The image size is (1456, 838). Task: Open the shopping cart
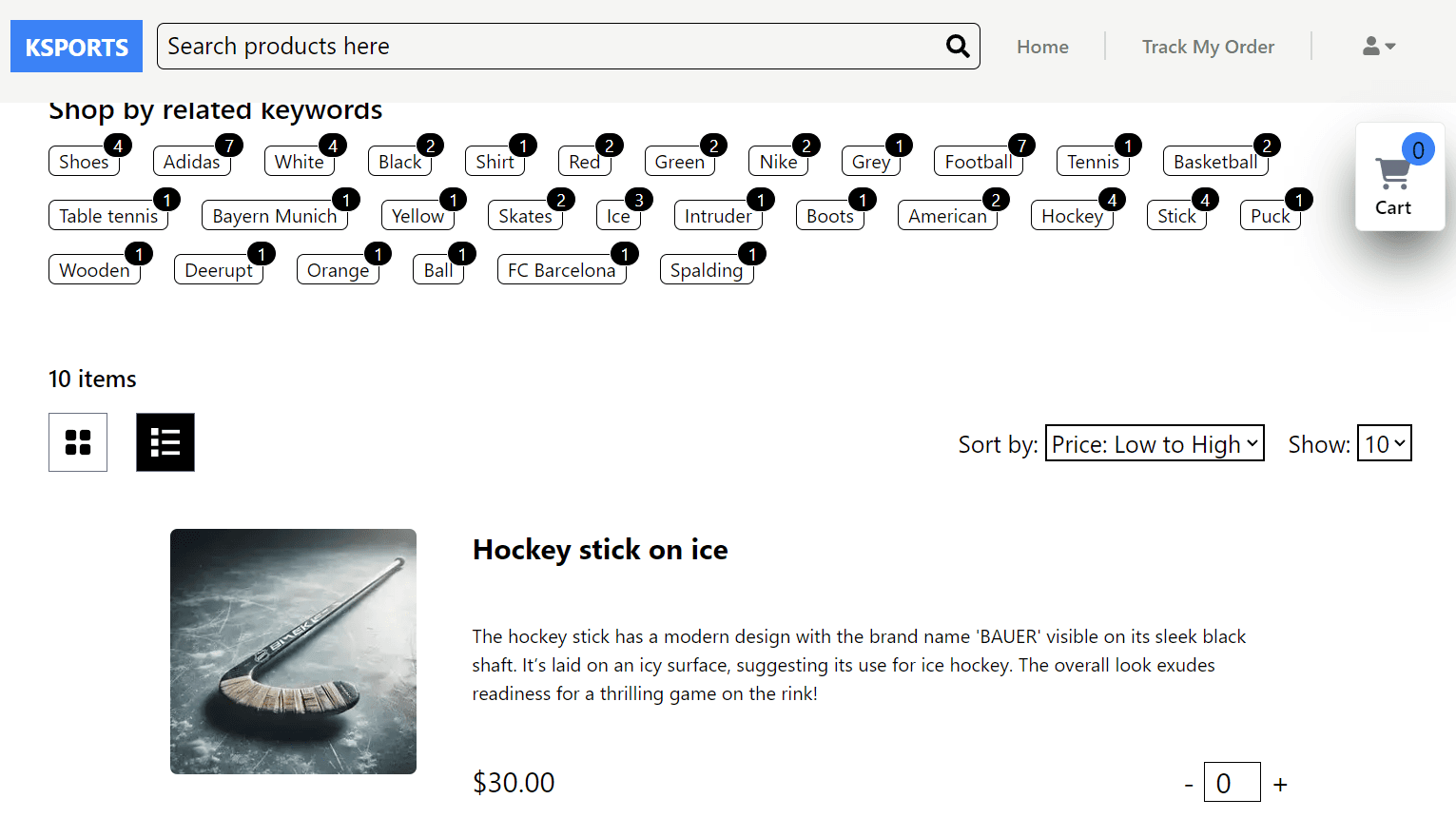tap(1393, 179)
